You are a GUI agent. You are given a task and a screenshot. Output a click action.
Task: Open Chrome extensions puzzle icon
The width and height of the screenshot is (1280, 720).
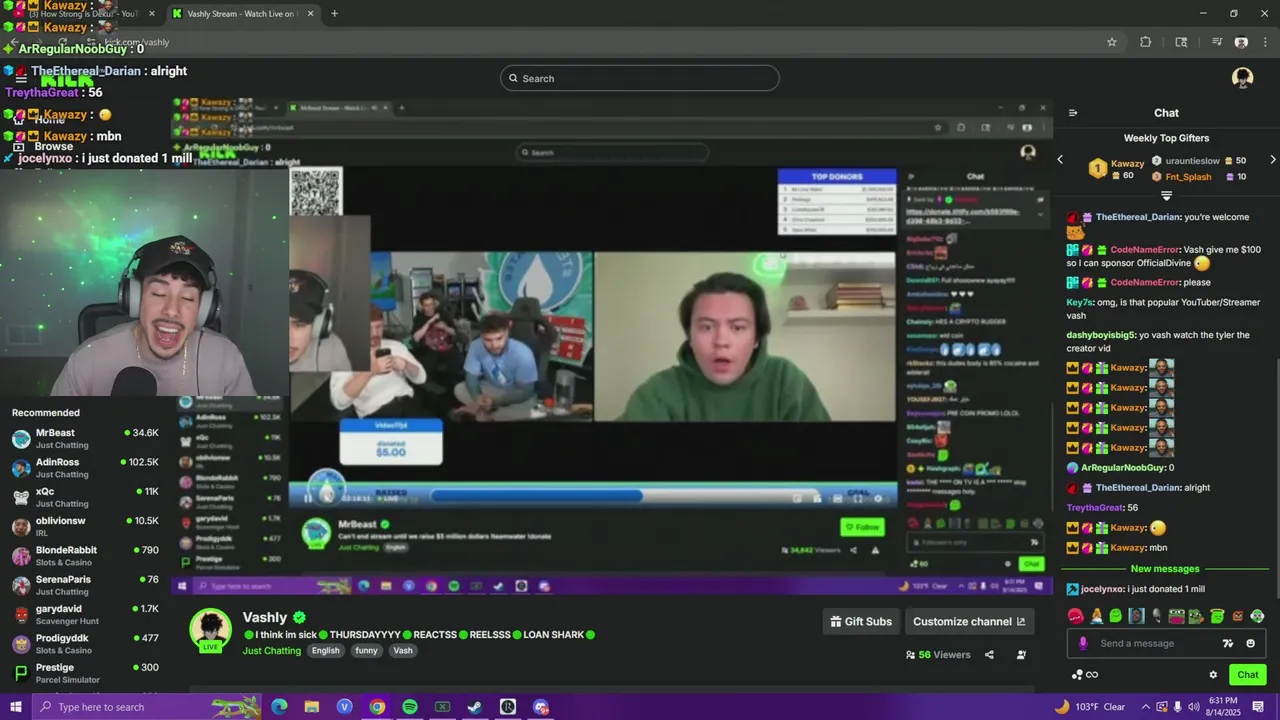click(x=1146, y=42)
